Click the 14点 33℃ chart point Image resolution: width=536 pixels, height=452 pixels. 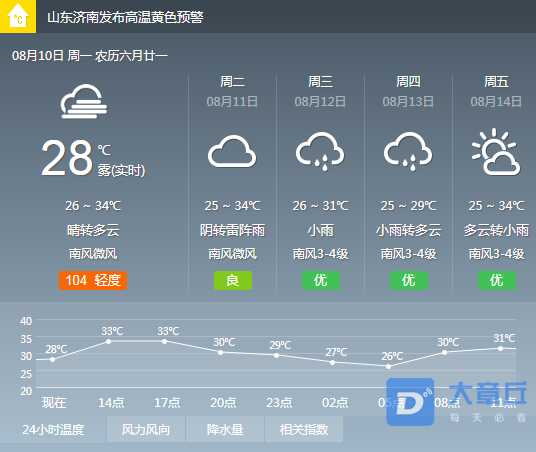point(109,341)
